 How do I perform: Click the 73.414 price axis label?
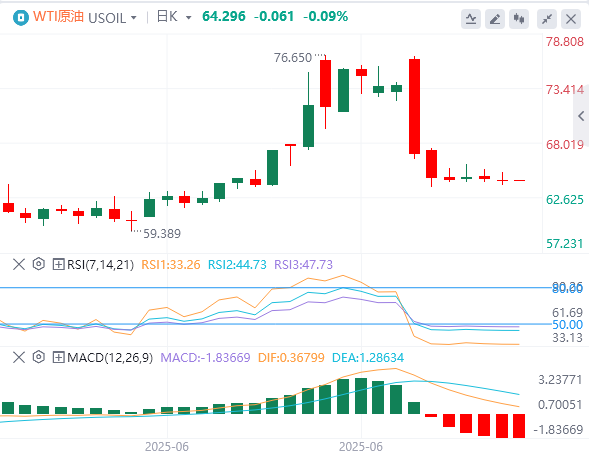click(565, 90)
